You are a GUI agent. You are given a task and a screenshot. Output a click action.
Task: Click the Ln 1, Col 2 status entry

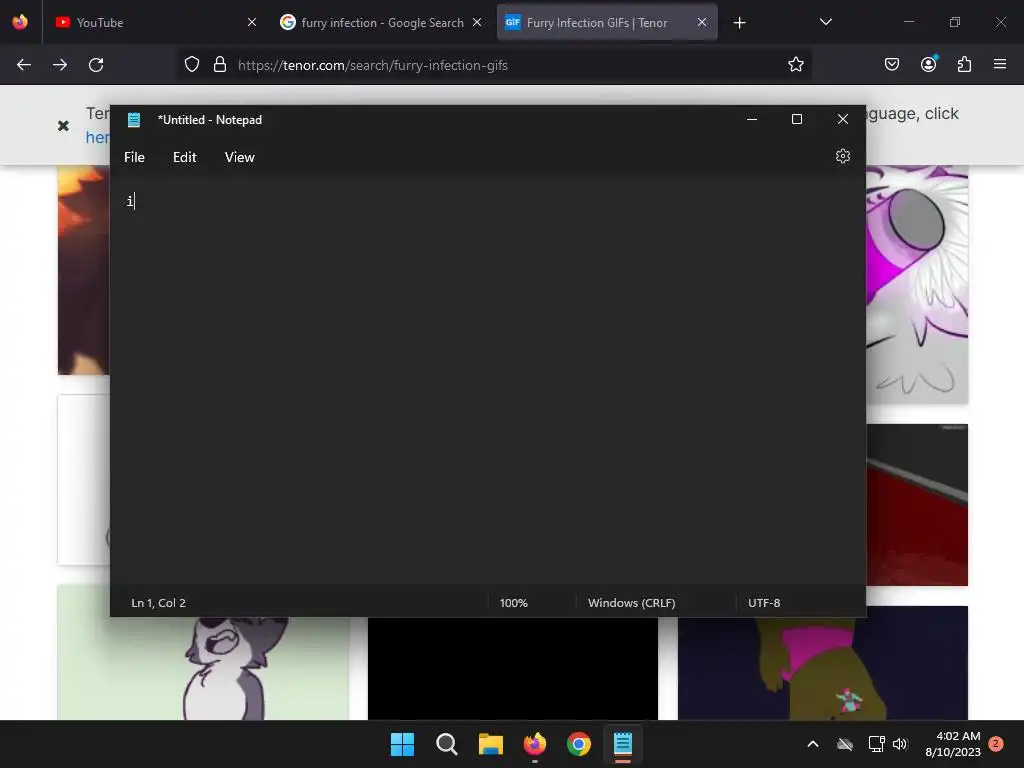[159, 603]
